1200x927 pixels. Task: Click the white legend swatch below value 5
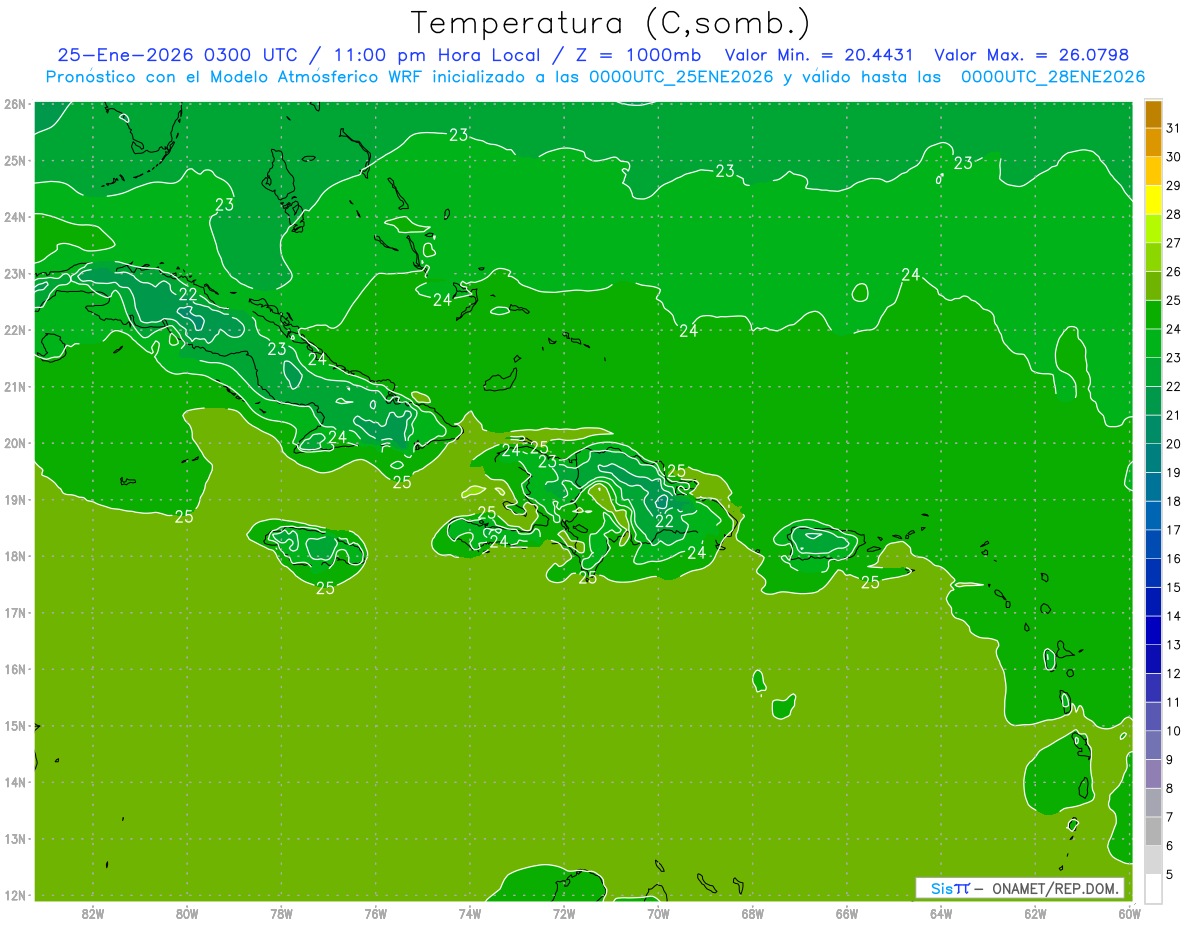point(1153,888)
